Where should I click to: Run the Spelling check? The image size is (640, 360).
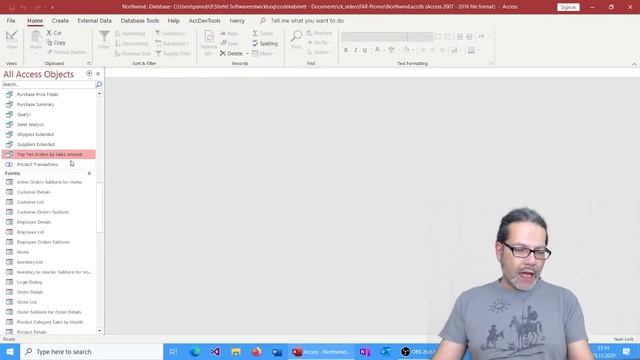265,43
